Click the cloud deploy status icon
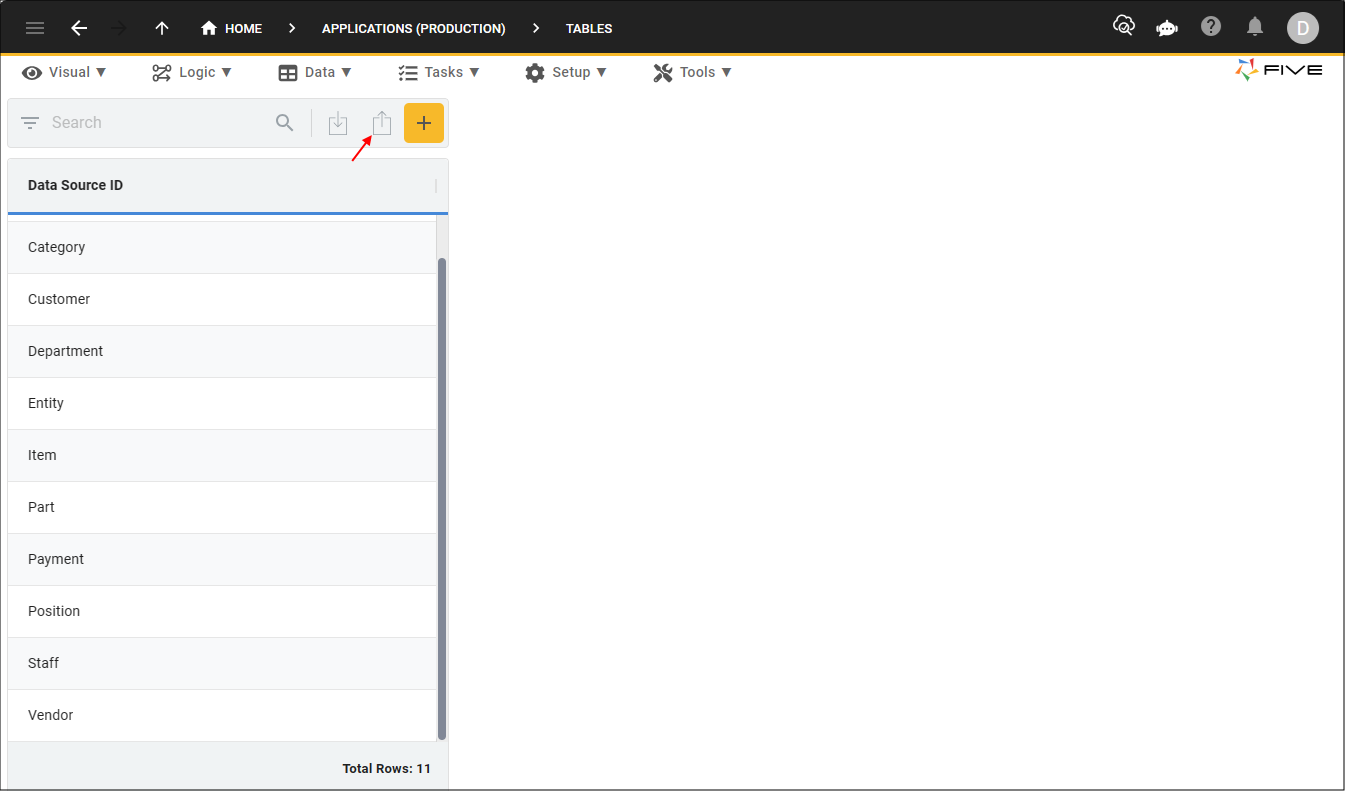Screen dimensions: 1345x791 pos(1124,26)
